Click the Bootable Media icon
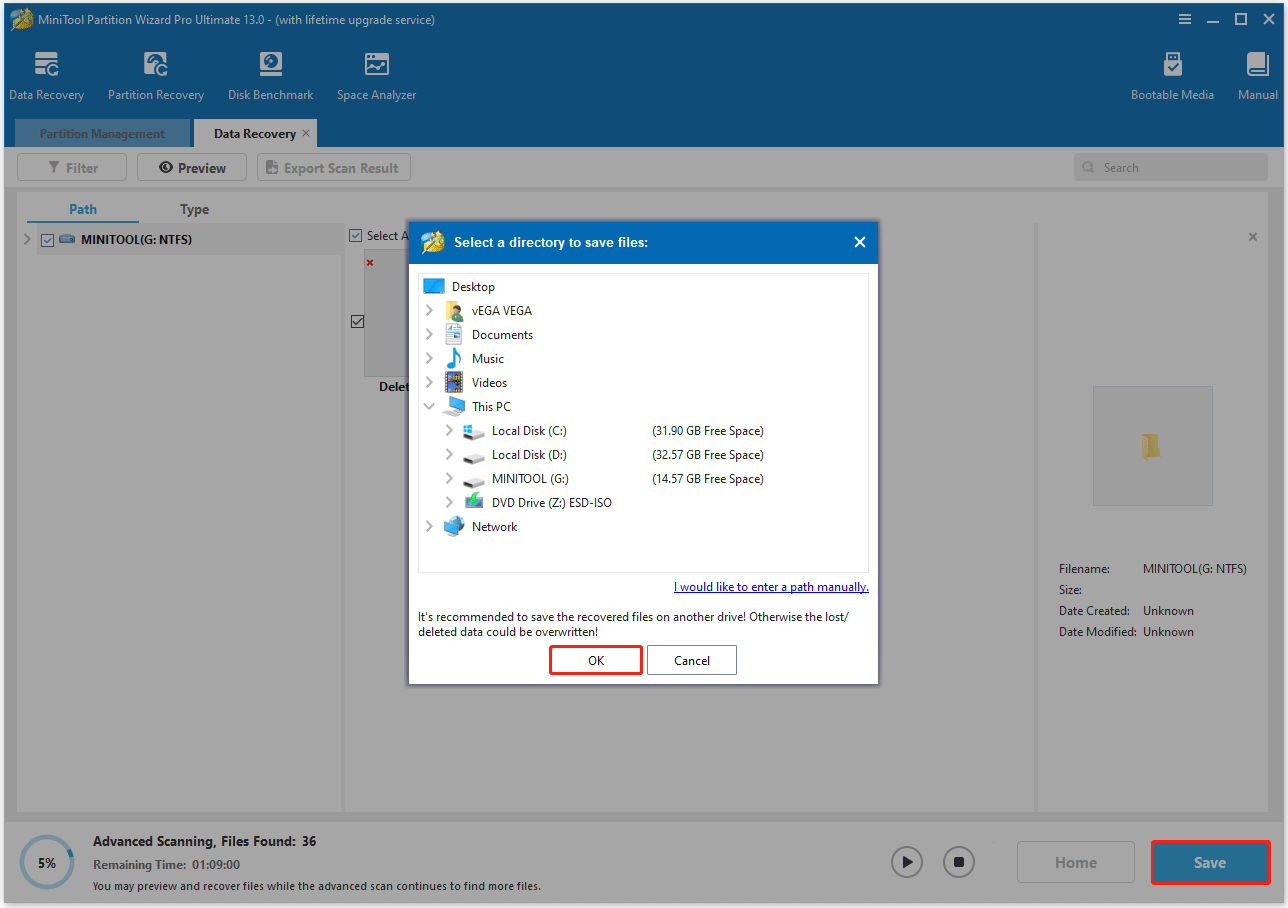The image size is (1288, 908). pos(1172,66)
